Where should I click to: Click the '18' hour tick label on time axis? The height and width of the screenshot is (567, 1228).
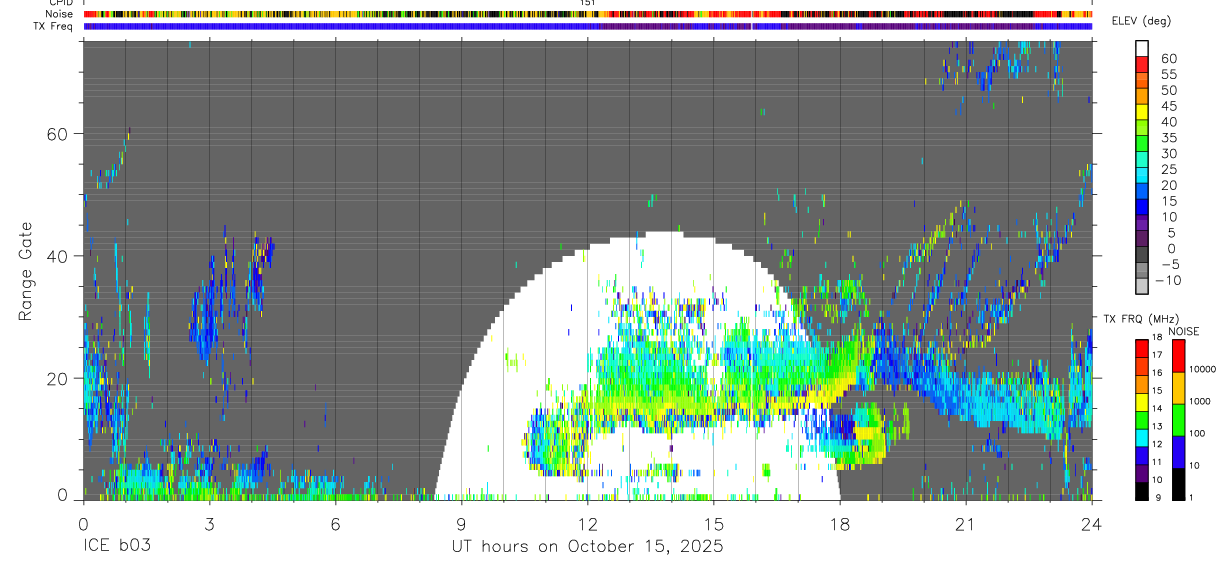839,524
